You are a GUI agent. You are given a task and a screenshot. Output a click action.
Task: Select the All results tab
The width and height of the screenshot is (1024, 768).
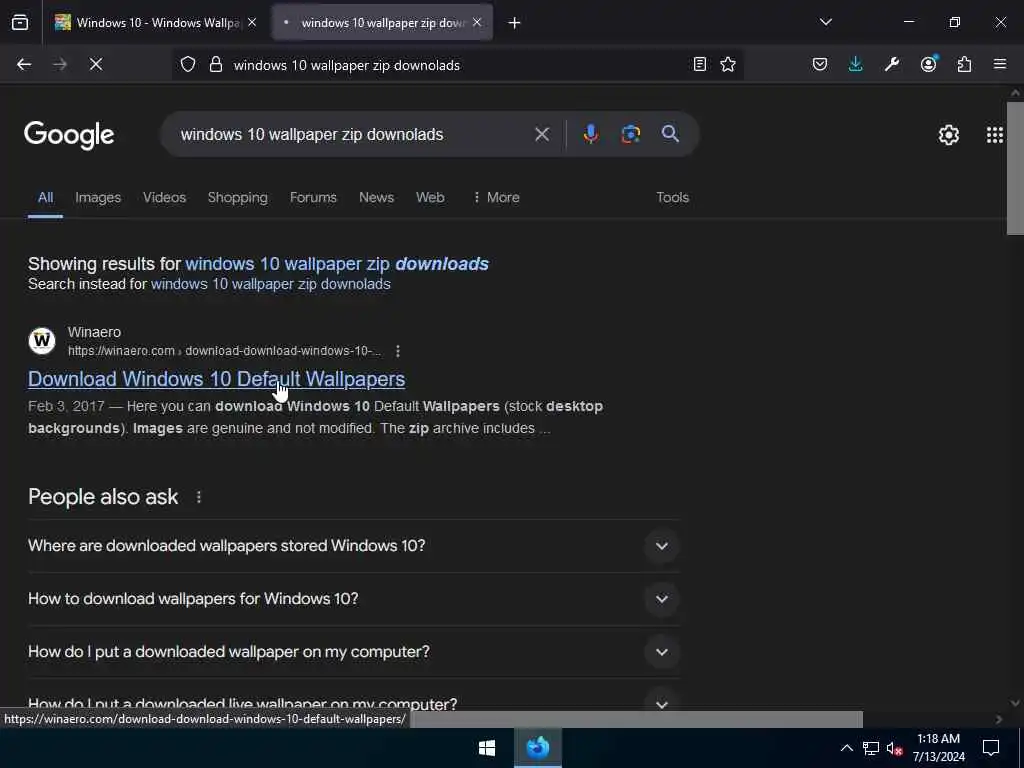(x=45, y=198)
